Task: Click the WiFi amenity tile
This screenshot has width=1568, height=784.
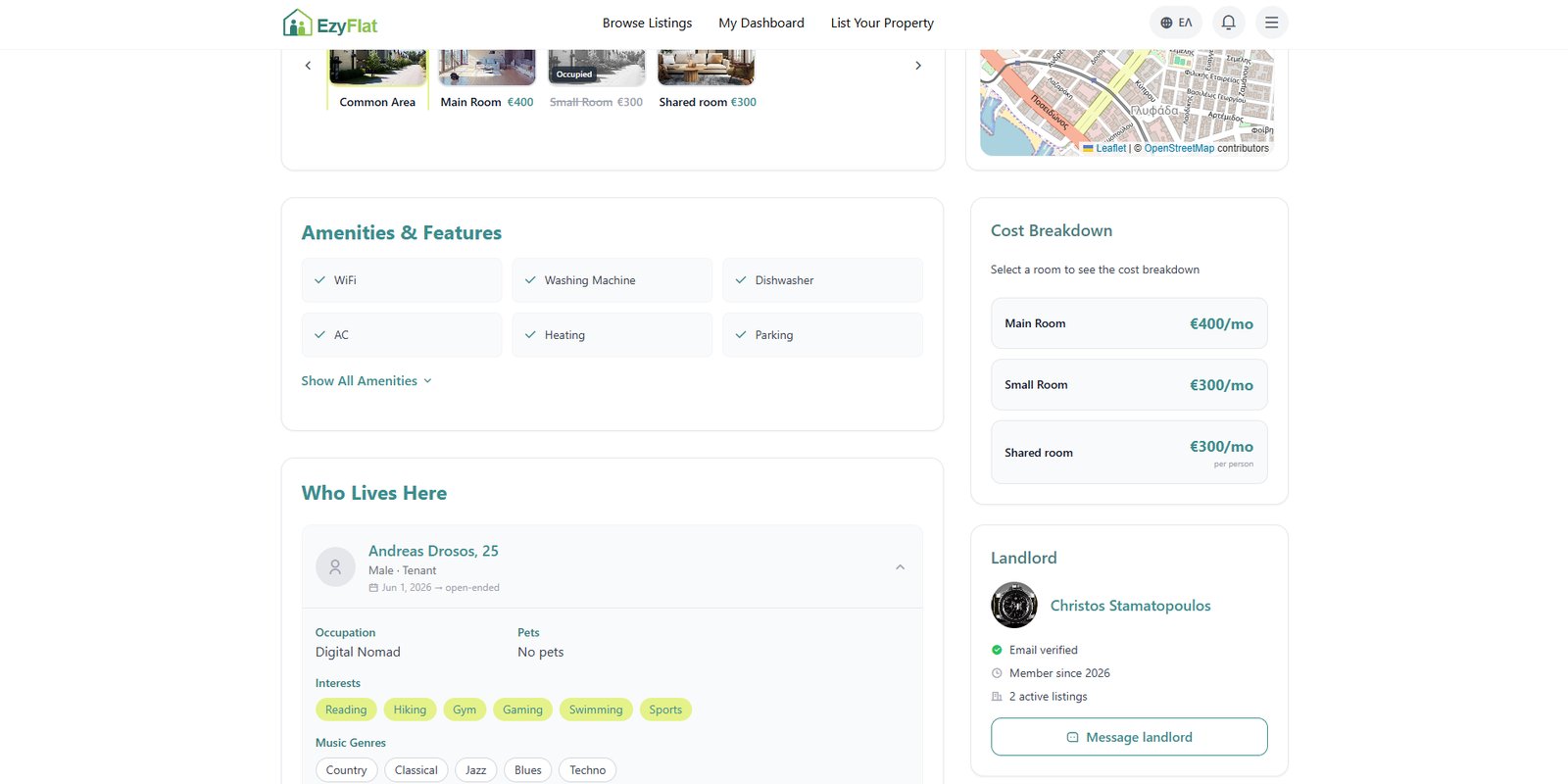Action: [402, 280]
